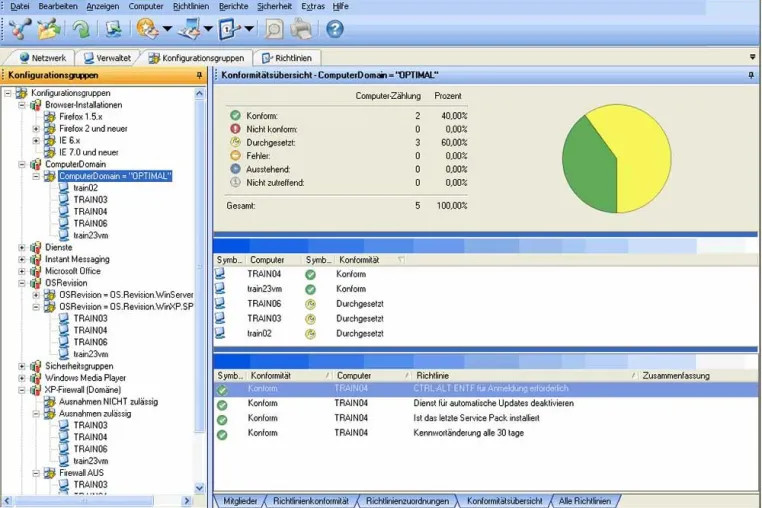
Task: Open the Sicherheit menu
Action: (275, 6)
